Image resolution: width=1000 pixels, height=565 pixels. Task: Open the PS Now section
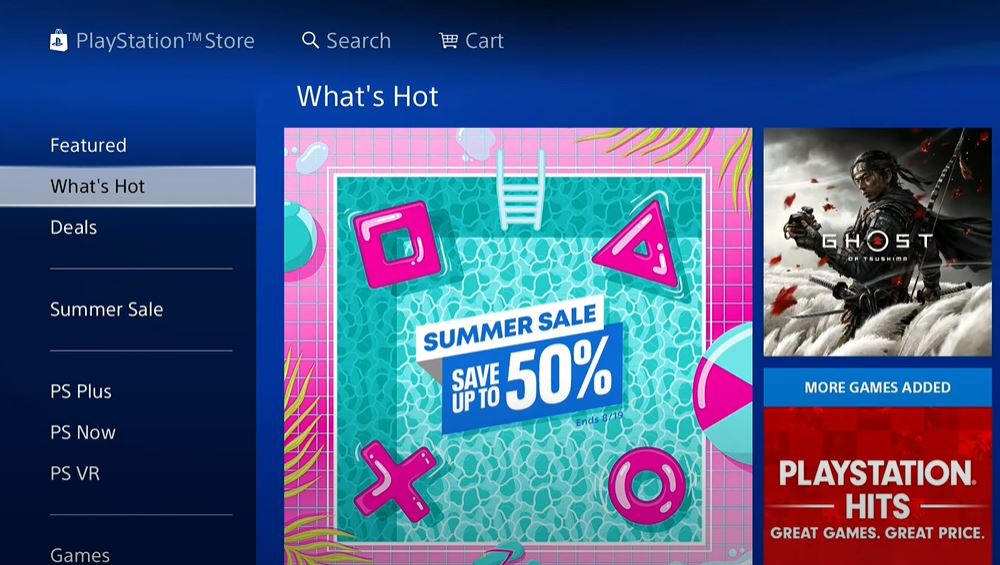click(x=83, y=432)
